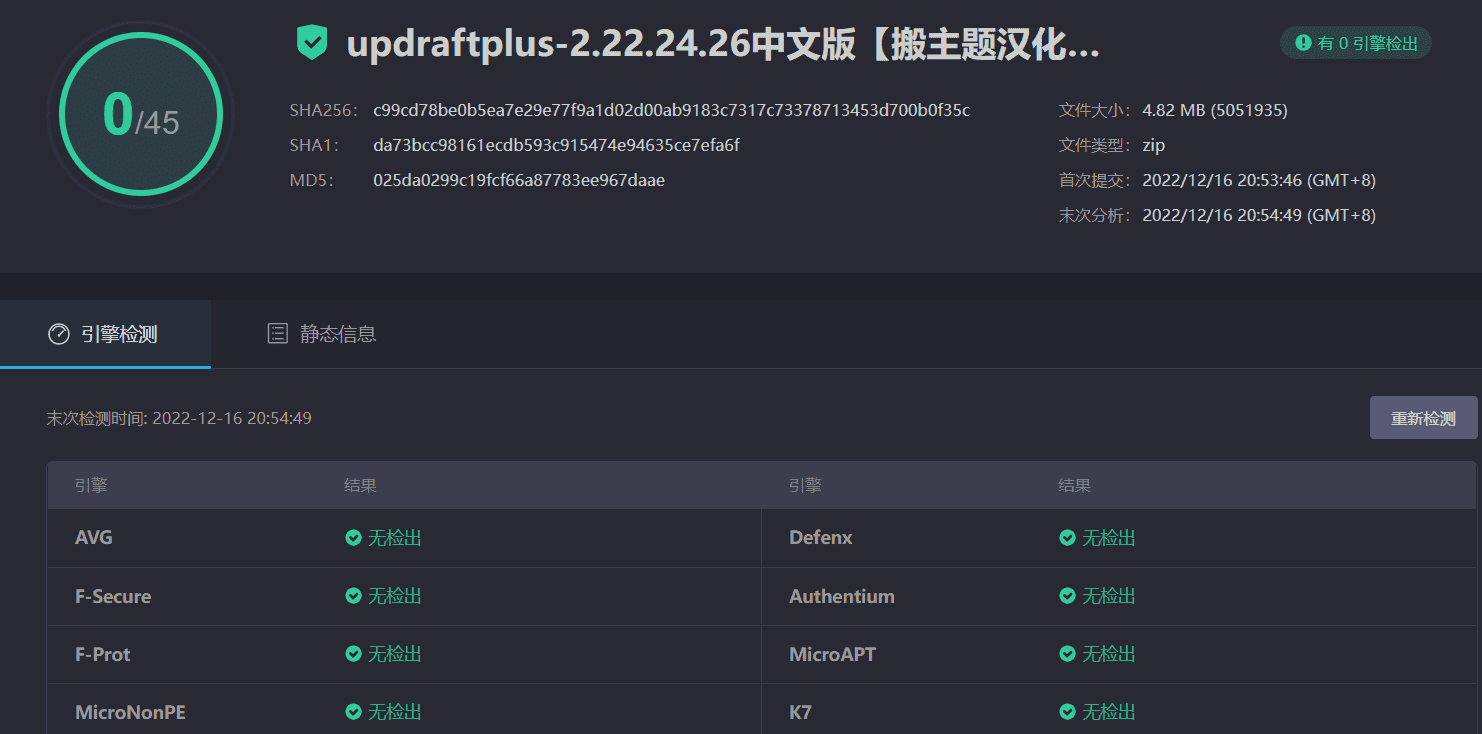Viewport: 1482px width, 734px height.
Task: Click the F-Prot engine name
Action: pyautogui.click(x=103, y=654)
